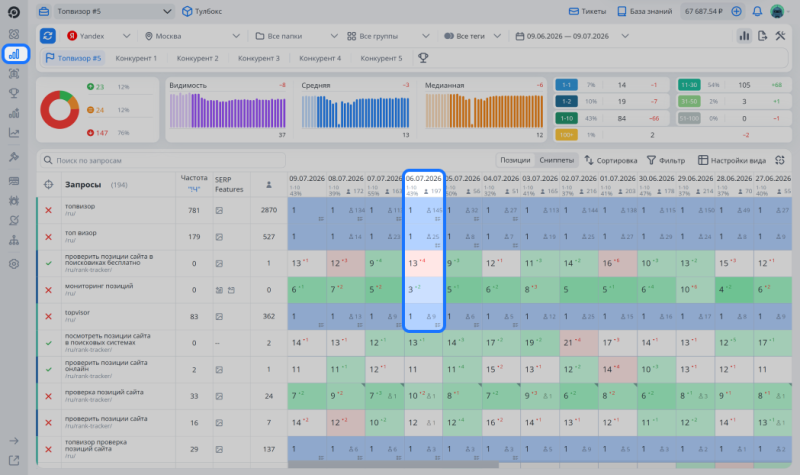Open the tools wrench icon
The height and width of the screenshot is (475, 800).
click(780, 36)
